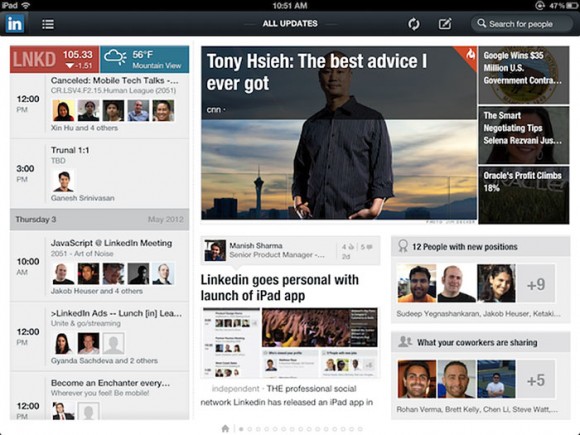Image resolution: width=580 pixels, height=435 pixels.
Task: Tap the cnn source label
Action: (214, 110)
